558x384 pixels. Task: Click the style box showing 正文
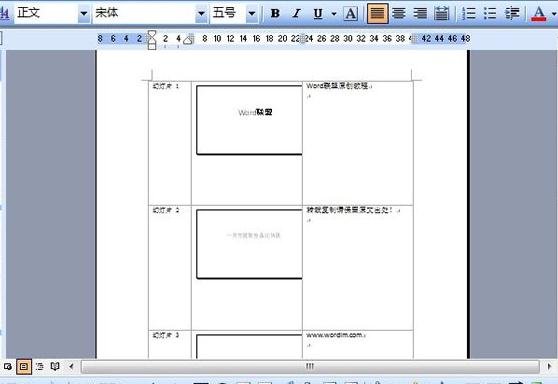pos(46,14)
